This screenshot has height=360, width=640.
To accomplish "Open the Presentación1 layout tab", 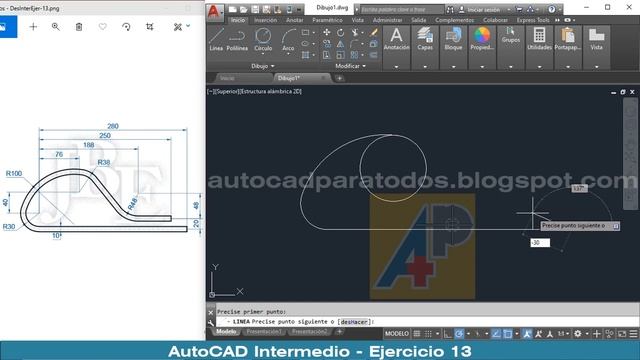I will coord(264,332).
